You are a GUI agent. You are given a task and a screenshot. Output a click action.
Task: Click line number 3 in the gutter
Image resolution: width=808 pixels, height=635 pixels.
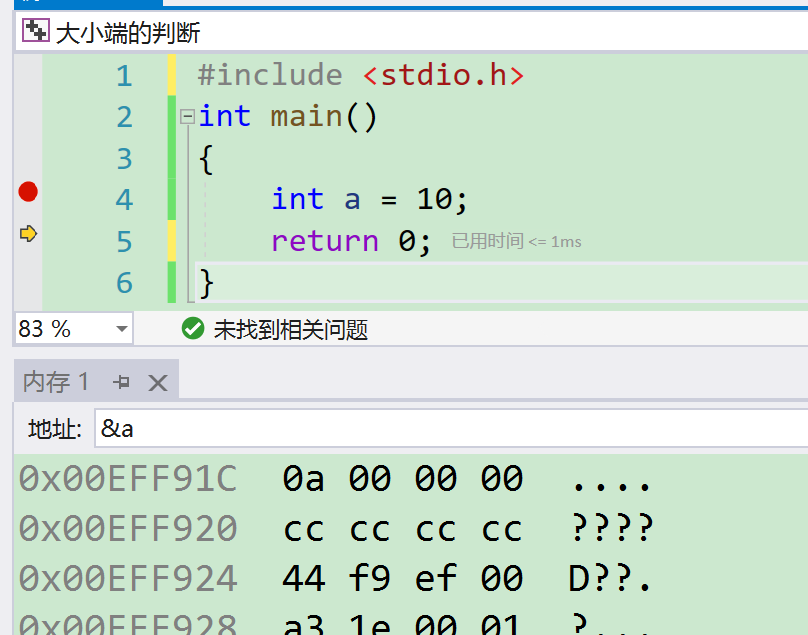point(124,158)
